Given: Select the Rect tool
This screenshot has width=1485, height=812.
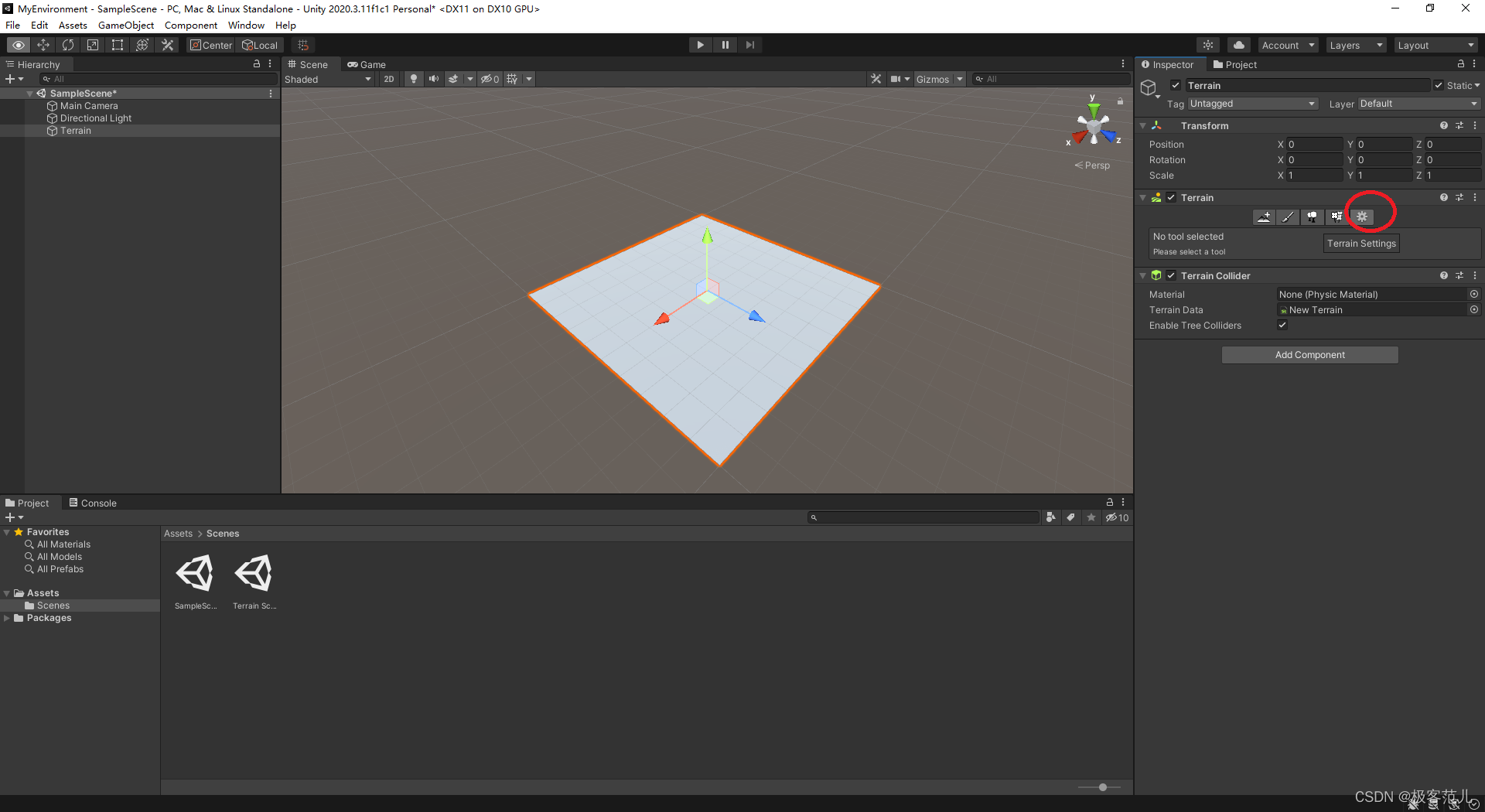Looking at the screenshot, I should tap(118, 45).
